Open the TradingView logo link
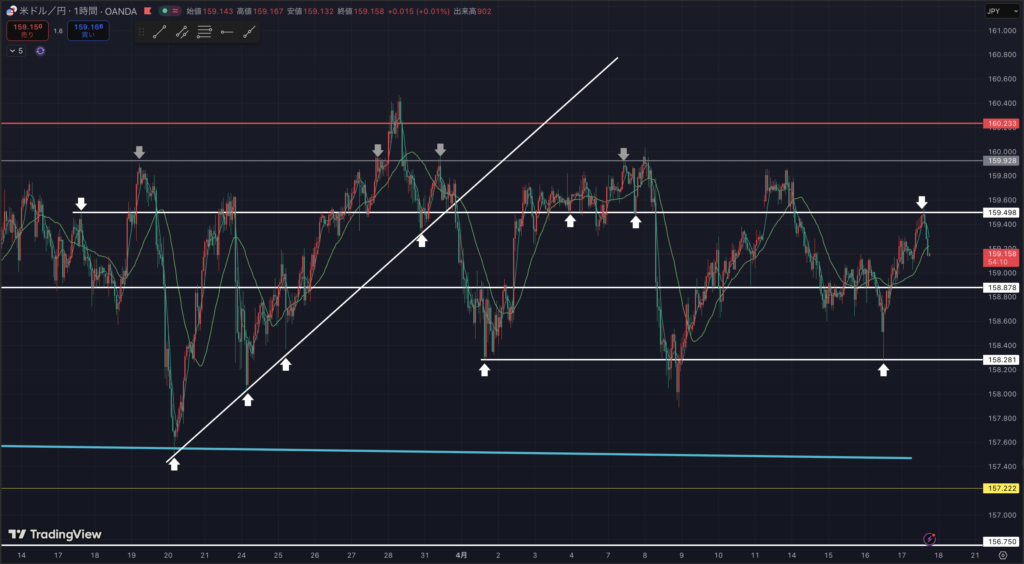Viewport: 1024px width, 564px height. [55, 535]
